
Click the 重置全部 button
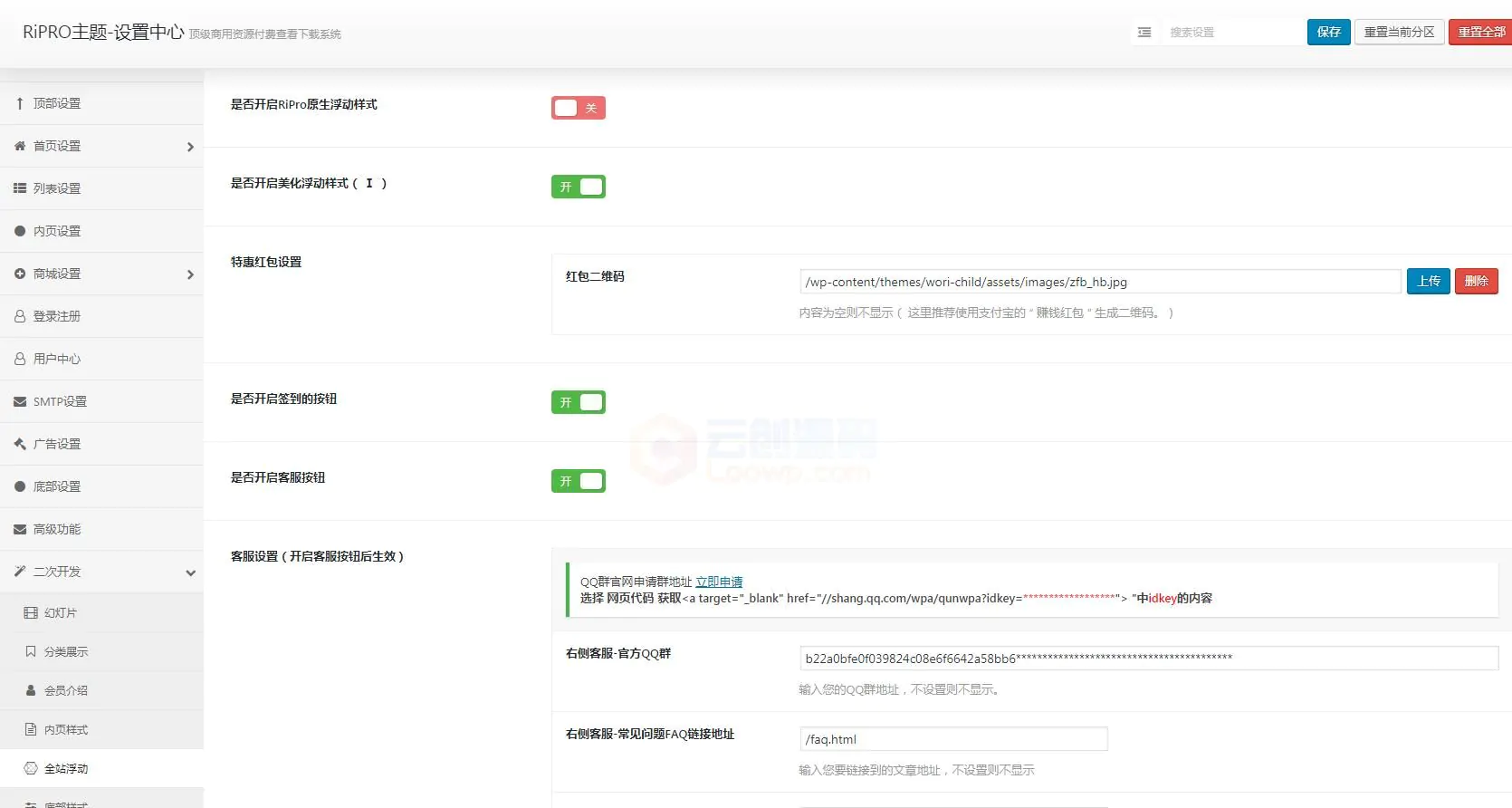click(x=1481, y=32)
